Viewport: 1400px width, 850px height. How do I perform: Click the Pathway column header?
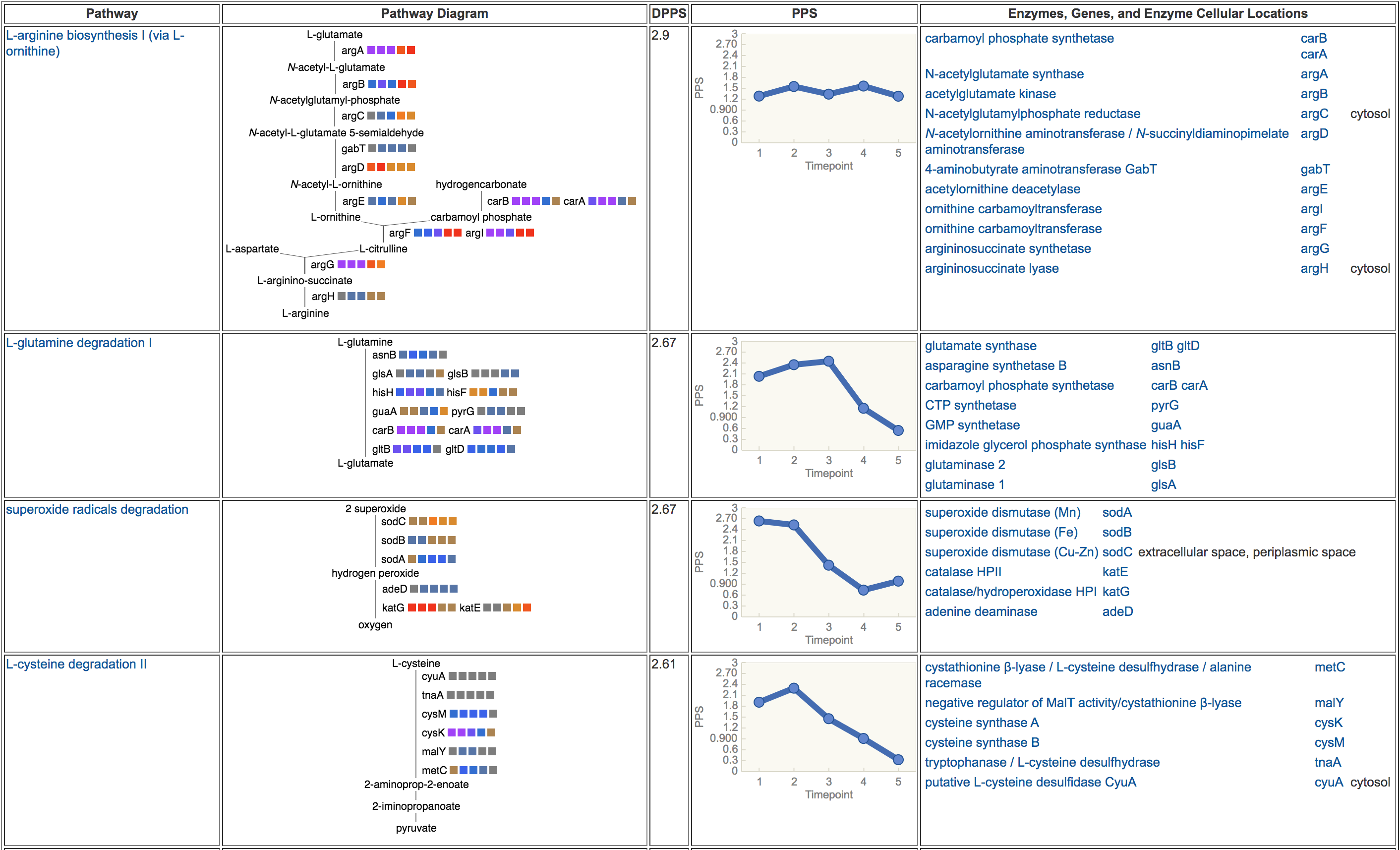(x=112, y=13)
